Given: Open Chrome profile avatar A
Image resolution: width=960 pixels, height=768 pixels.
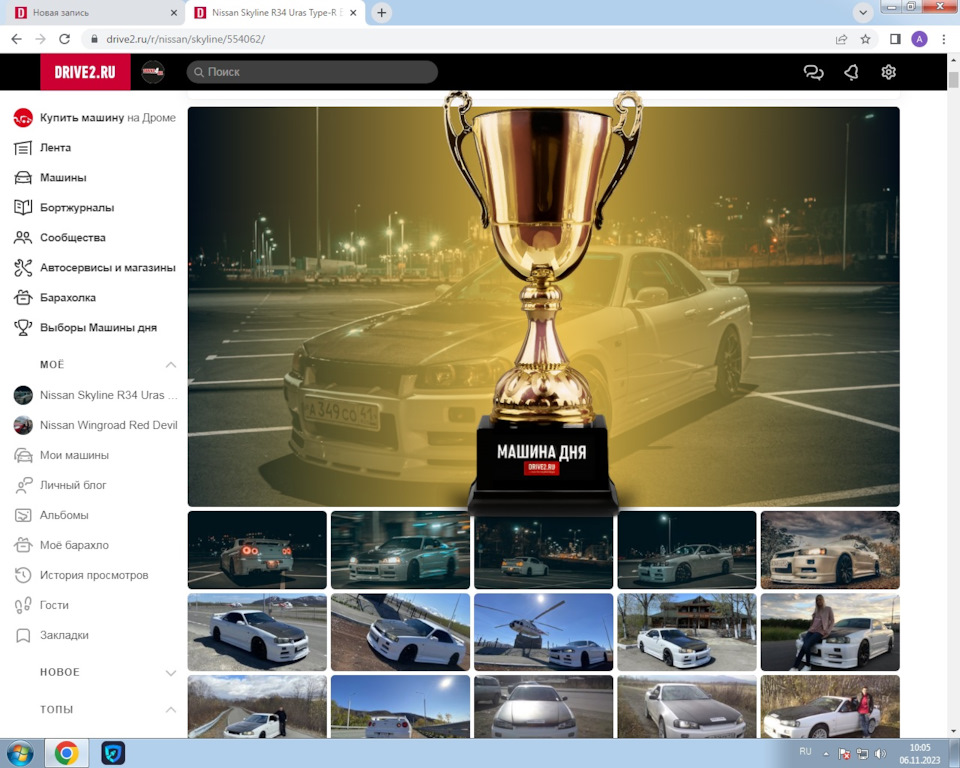Looking at the screenshot, I should pyautogui.click(x=919, y=39).
